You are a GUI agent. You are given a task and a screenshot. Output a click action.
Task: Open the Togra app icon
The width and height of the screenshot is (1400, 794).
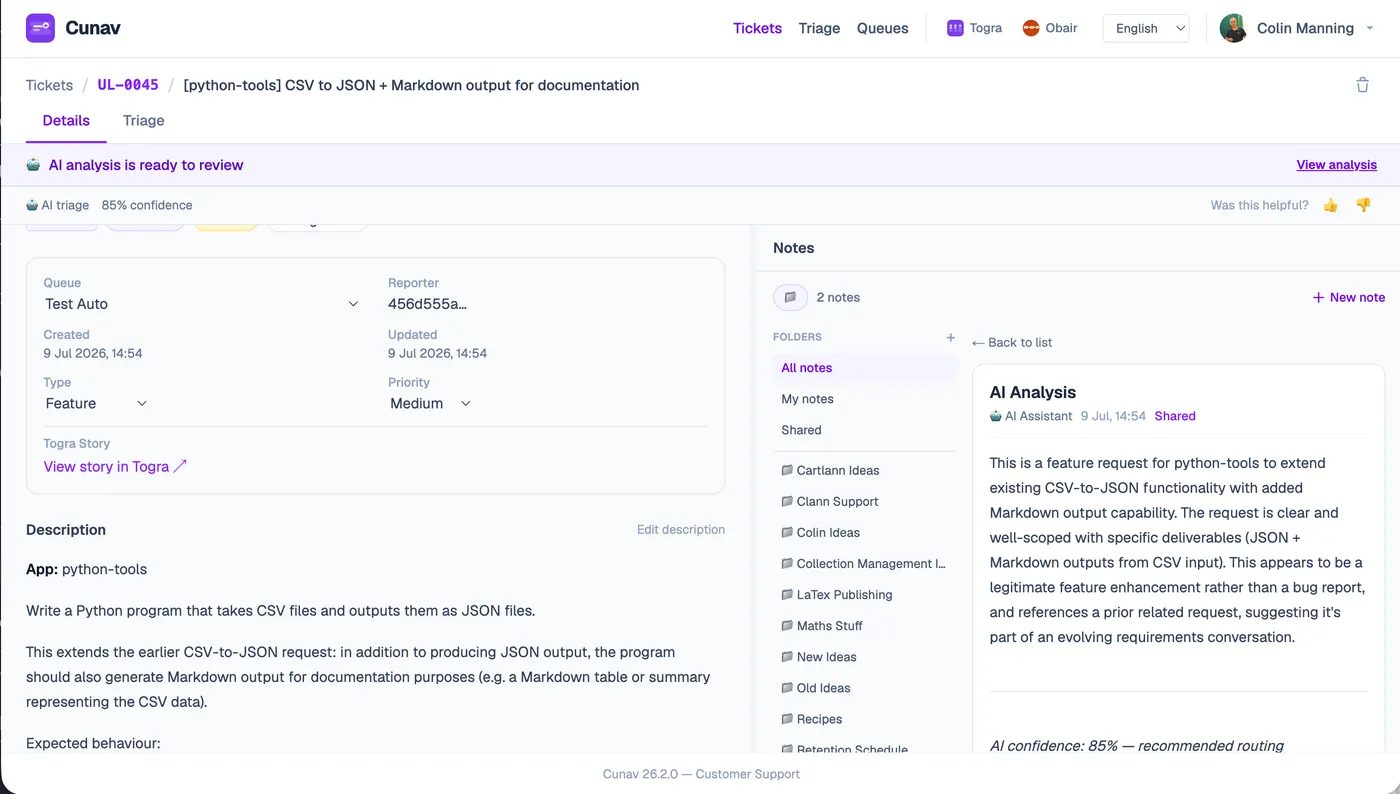(955, 28)
